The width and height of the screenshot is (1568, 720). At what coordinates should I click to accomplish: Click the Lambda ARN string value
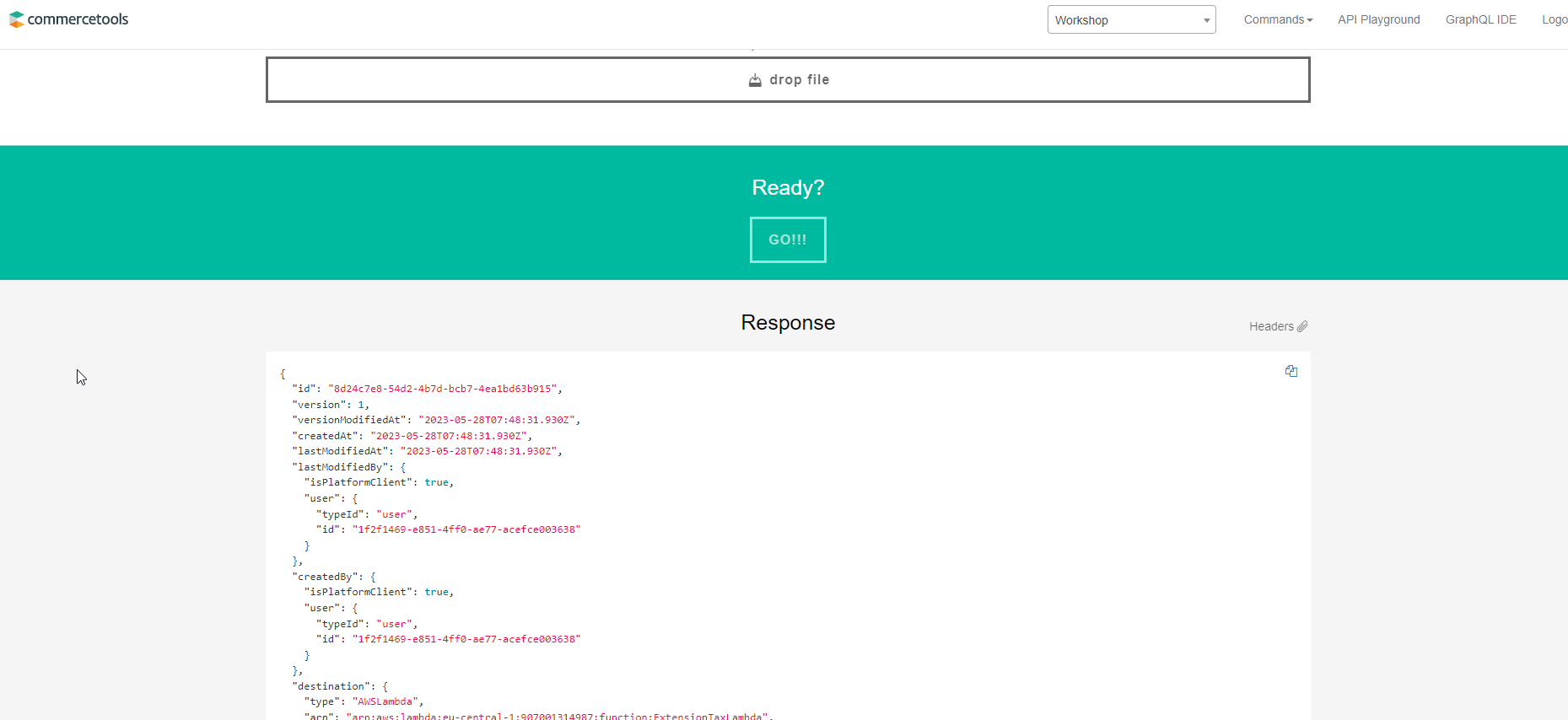click(x=558, y=716)
